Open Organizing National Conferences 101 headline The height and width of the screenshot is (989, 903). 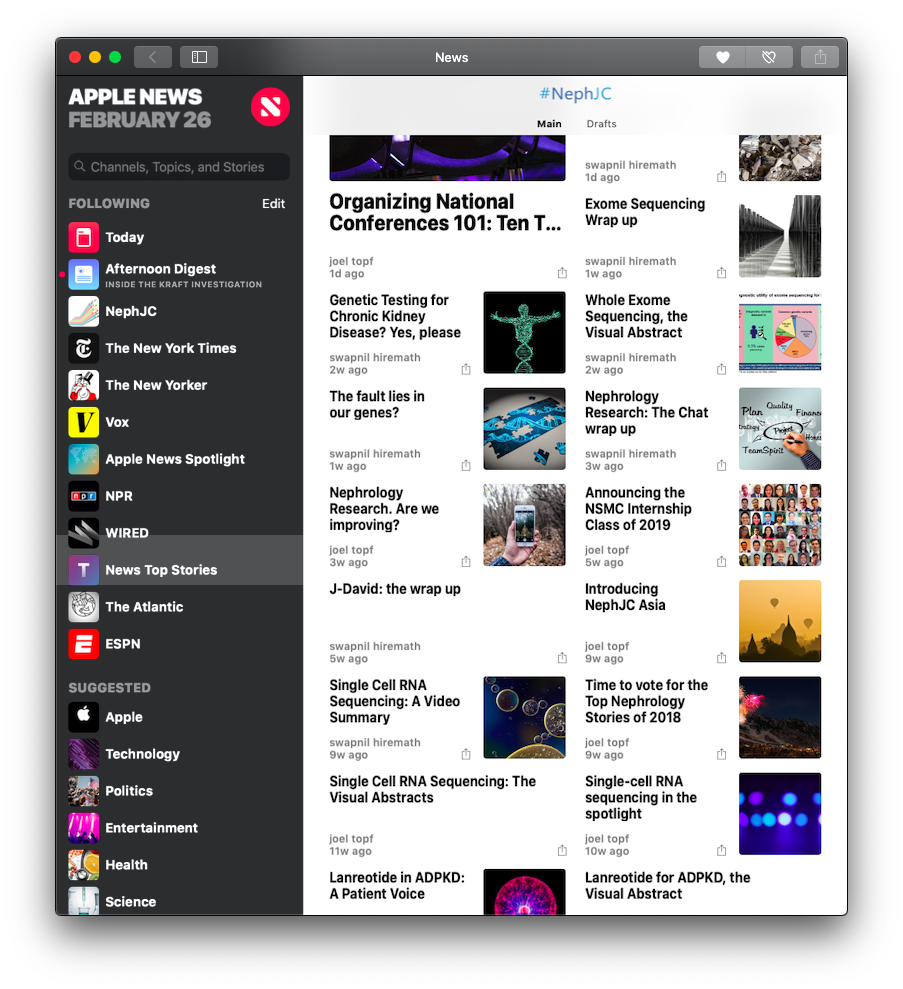click(x=445, y=213)
